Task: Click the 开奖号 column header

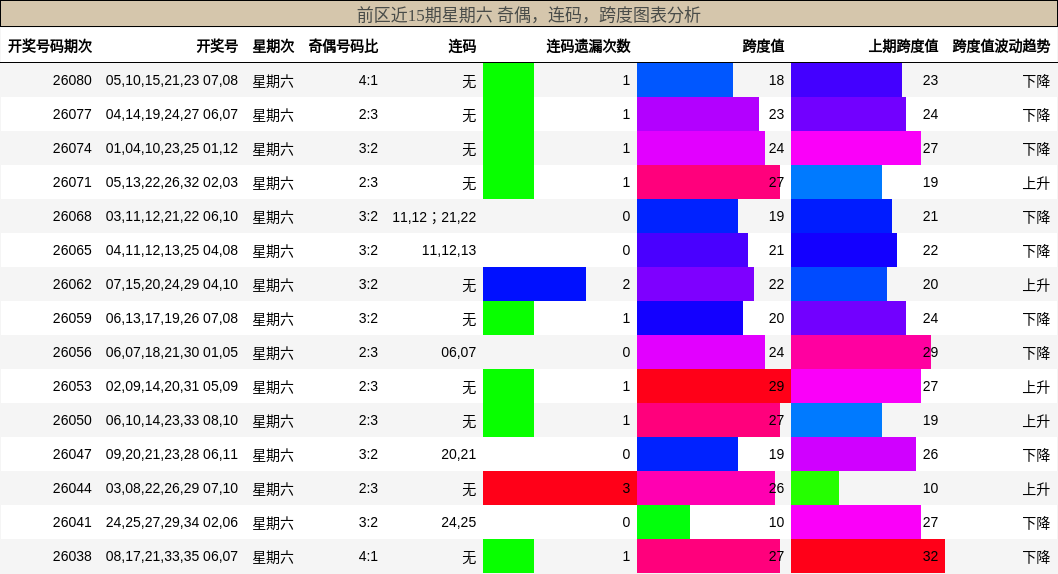Action: [x=217, y=46]
